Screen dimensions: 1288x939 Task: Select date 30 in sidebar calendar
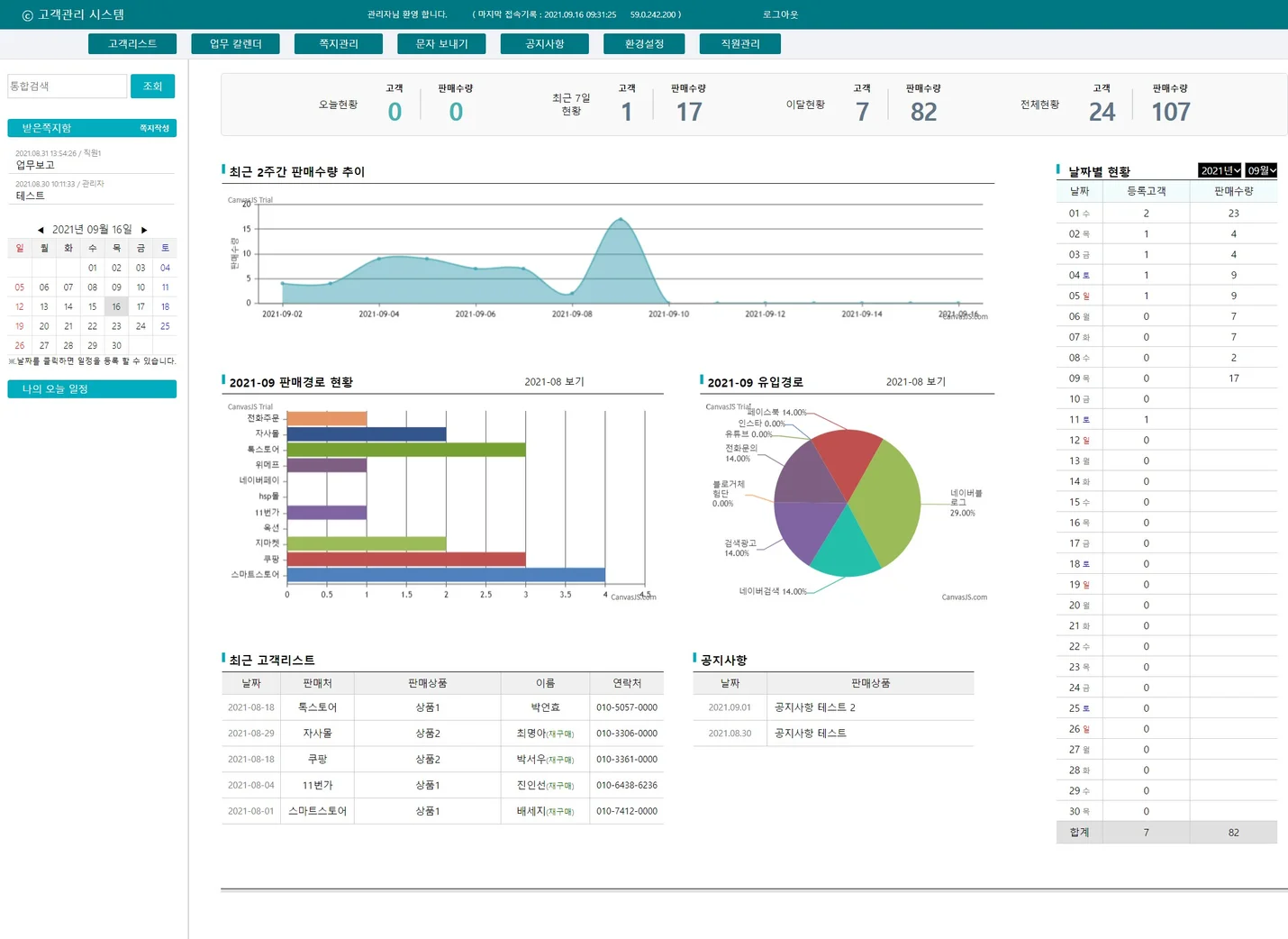tap(116, 346)
